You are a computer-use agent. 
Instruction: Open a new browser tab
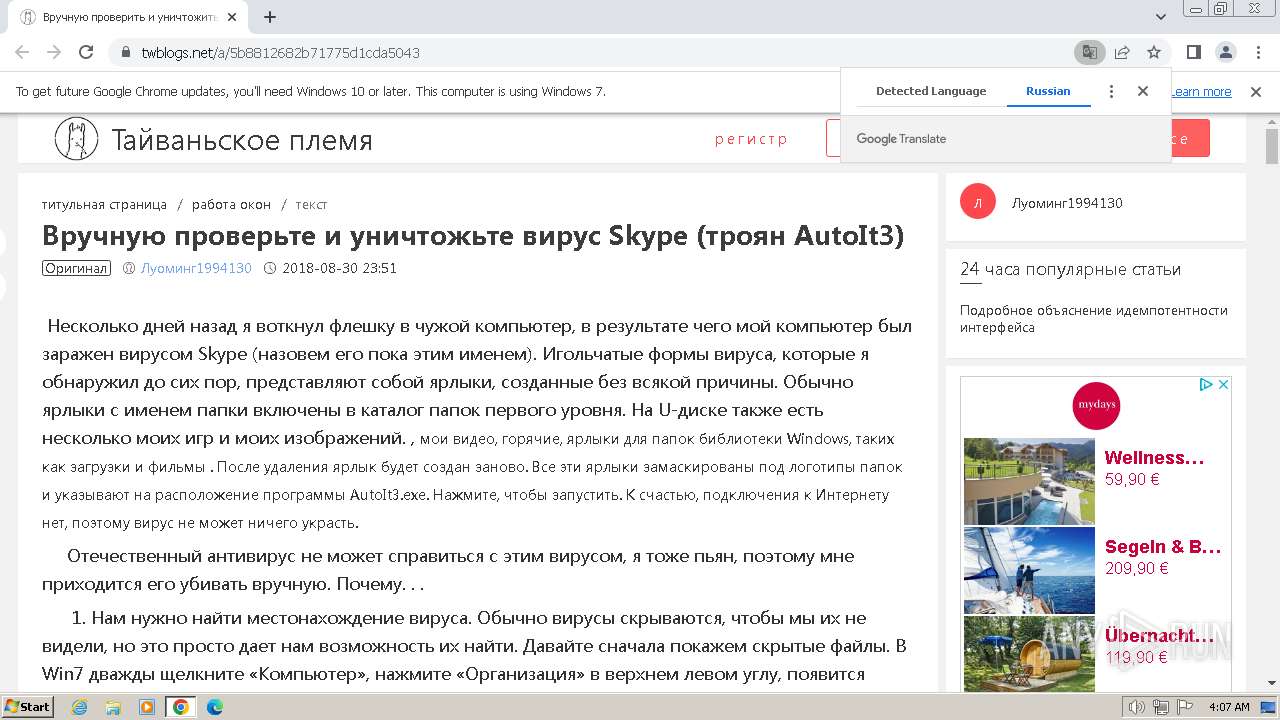click(270, 17)
